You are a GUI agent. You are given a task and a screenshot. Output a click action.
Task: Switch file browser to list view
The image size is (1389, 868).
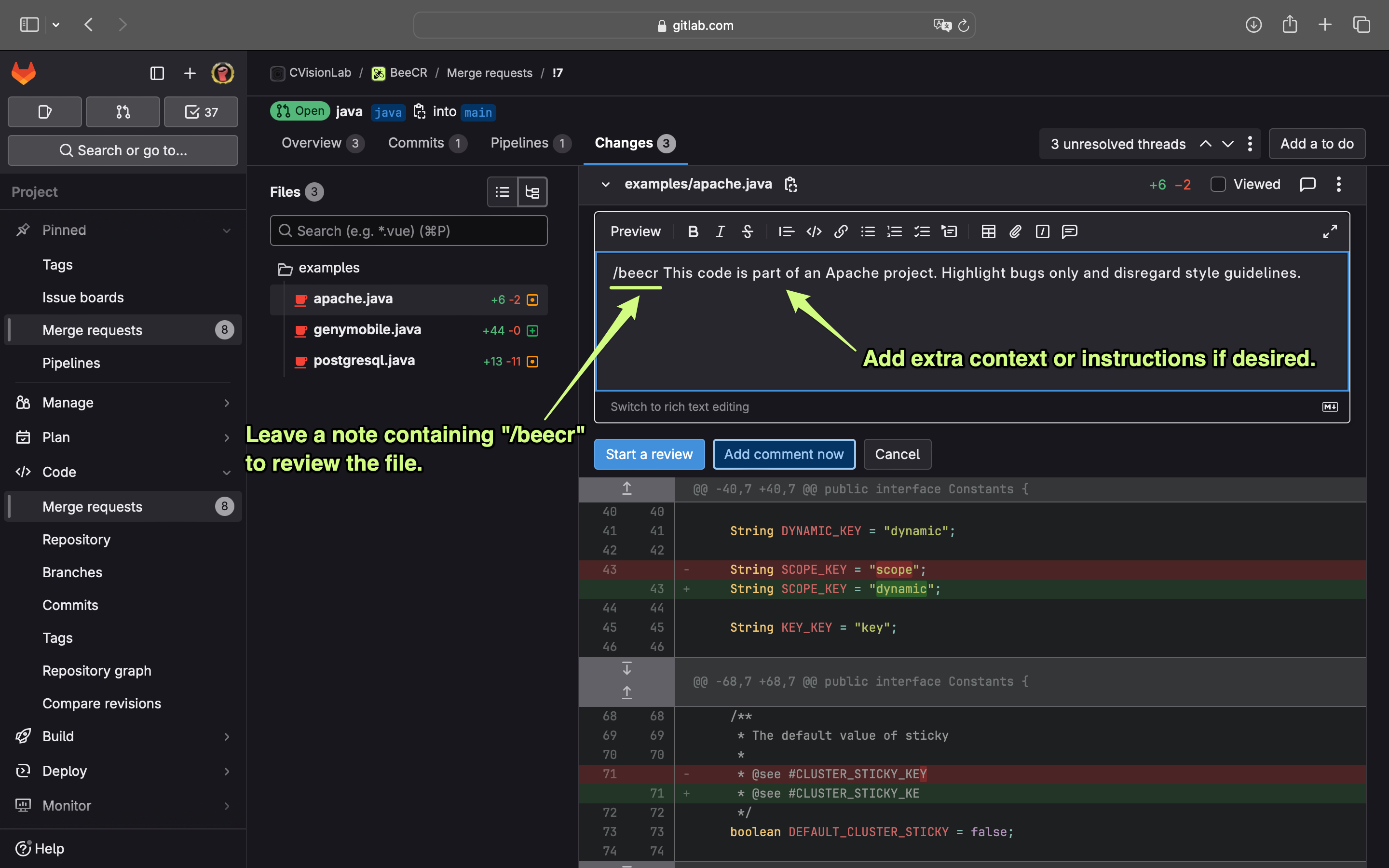point(502,192)
